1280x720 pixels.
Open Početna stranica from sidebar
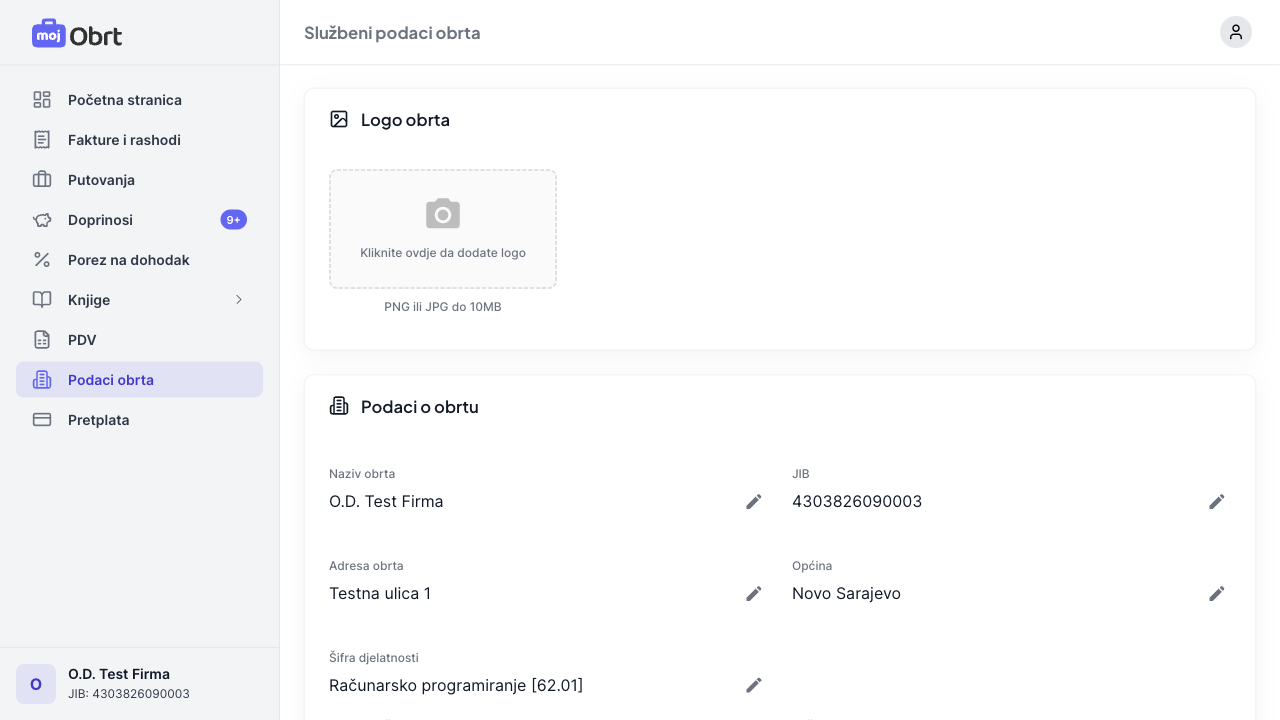pyautogui.click(x=125, y=100)
